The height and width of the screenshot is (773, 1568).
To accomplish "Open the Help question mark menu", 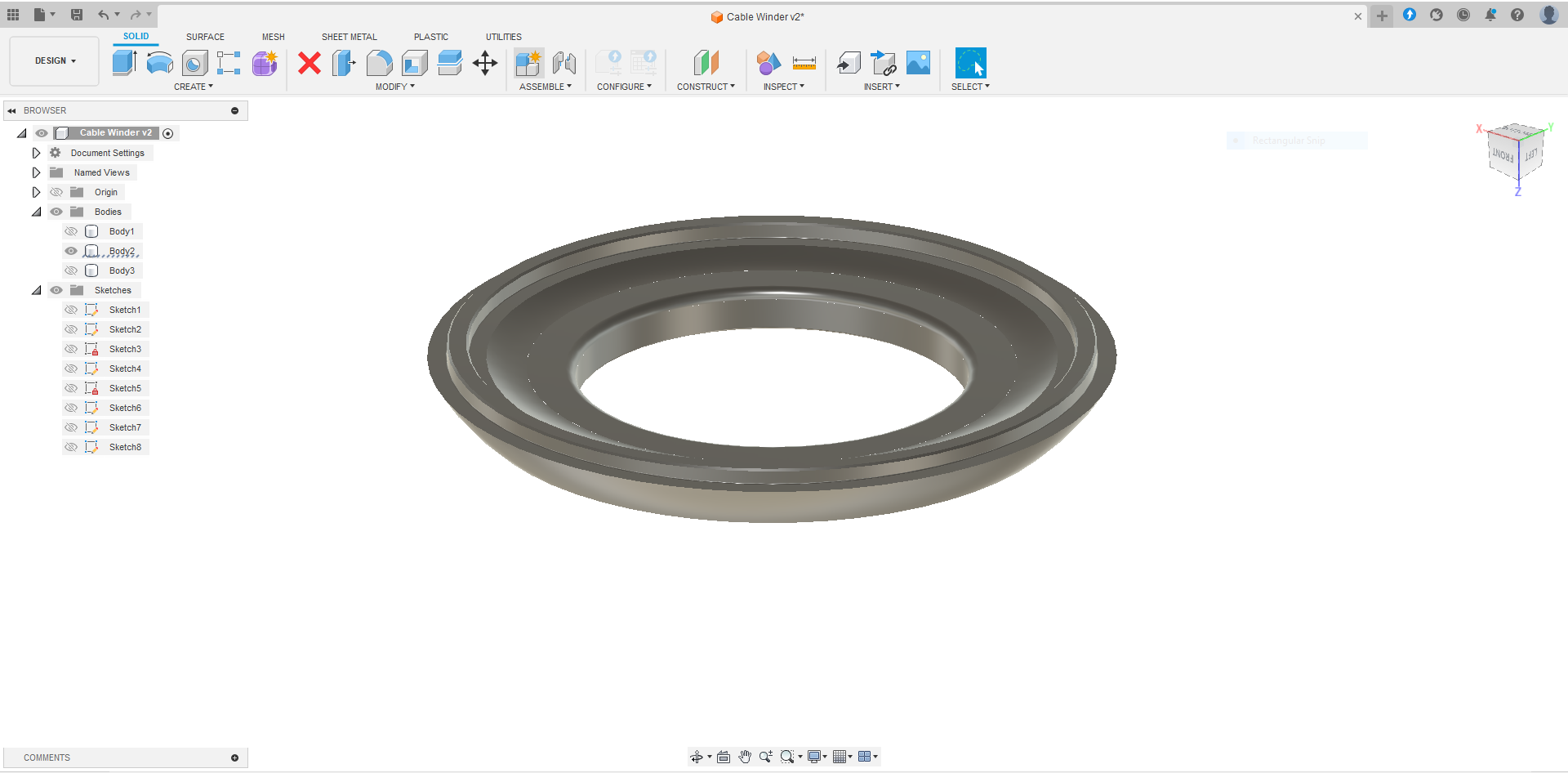I will (x=1517, y=15).
